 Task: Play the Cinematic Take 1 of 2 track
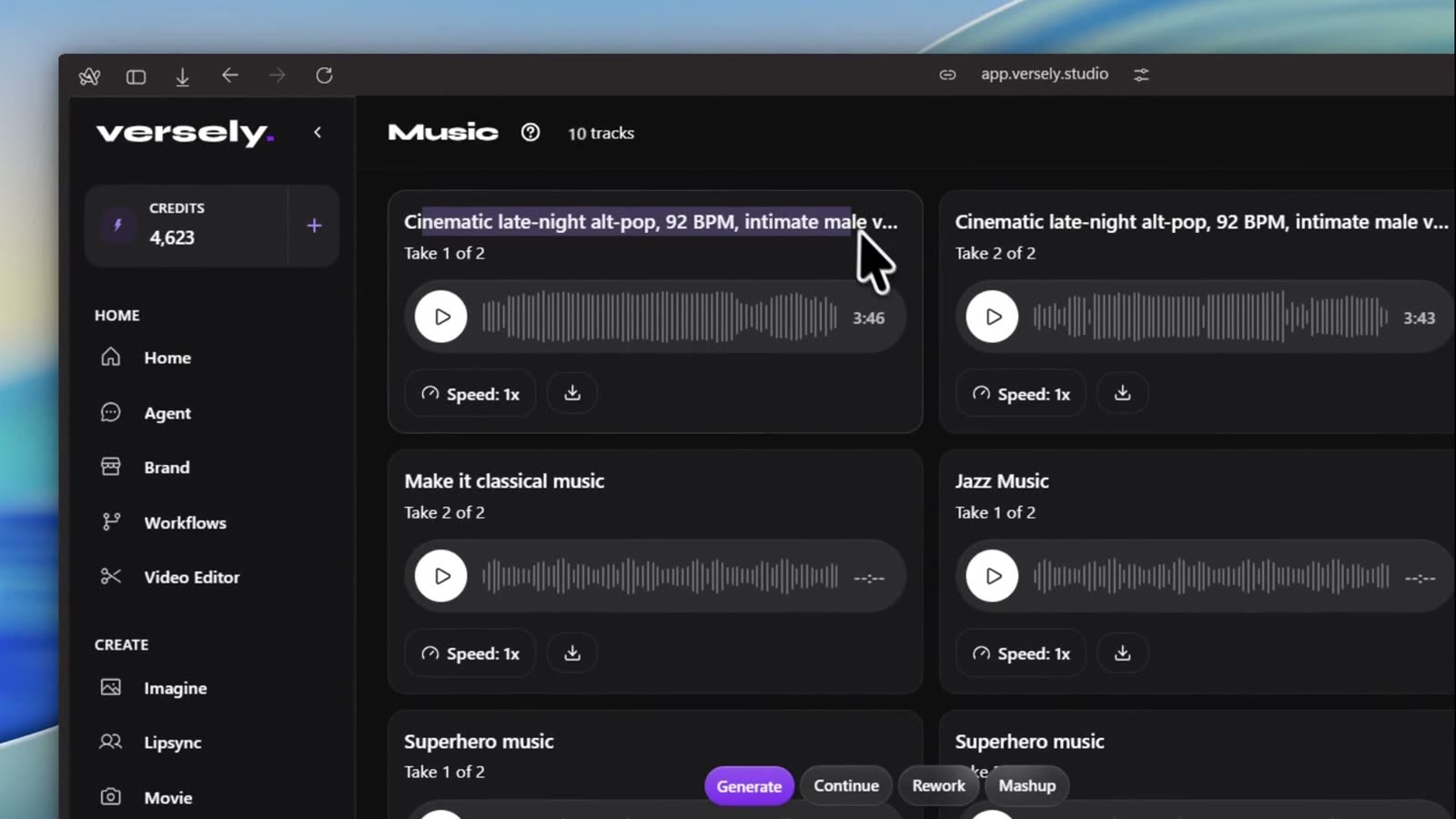click(x=441, y=317)
